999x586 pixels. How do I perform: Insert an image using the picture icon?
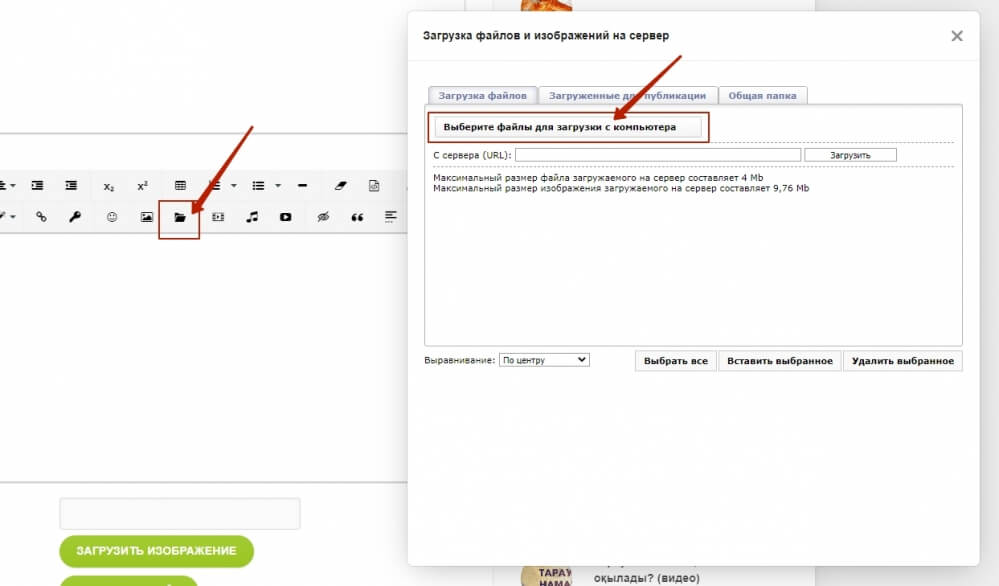click(x=146, y=217)
